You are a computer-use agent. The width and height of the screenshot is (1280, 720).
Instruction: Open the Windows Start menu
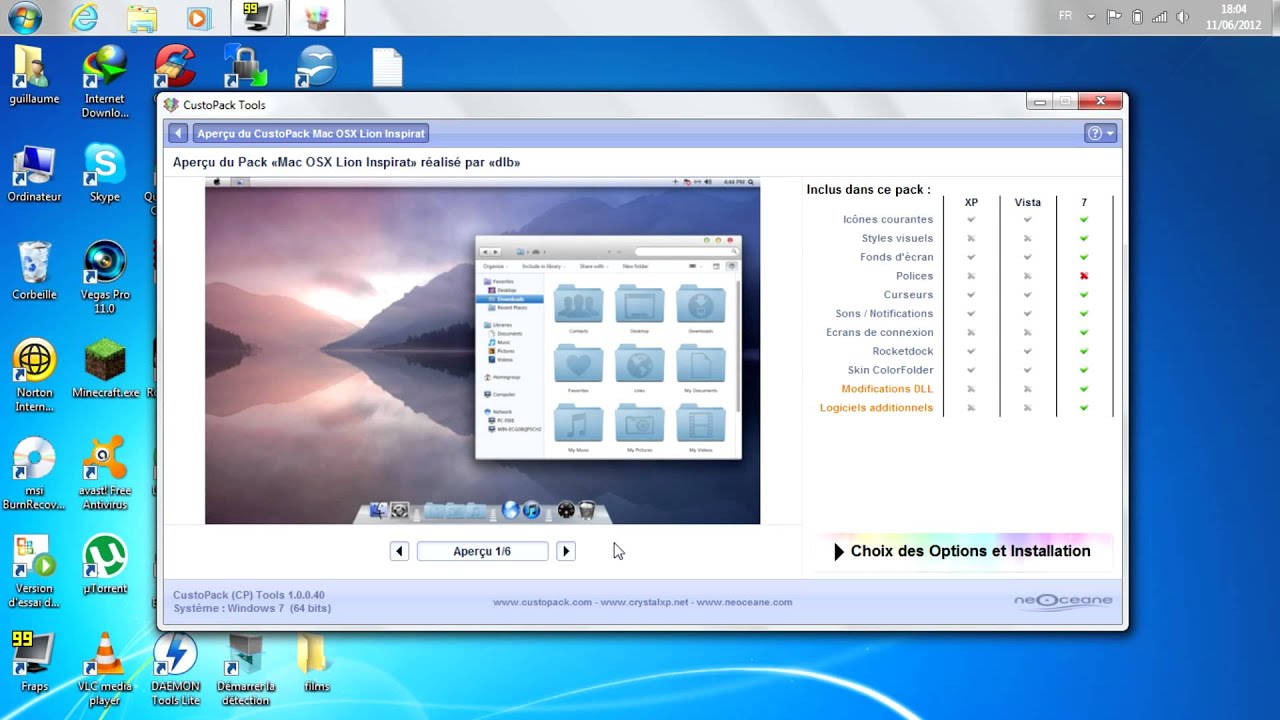25,17
